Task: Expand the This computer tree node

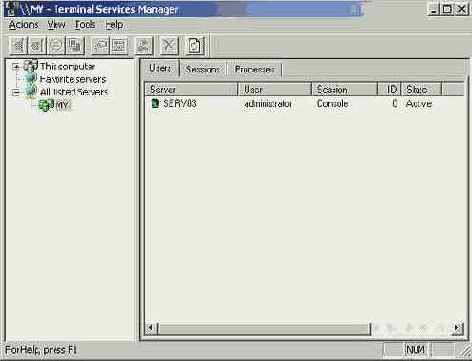Action: tap(16, 66)
